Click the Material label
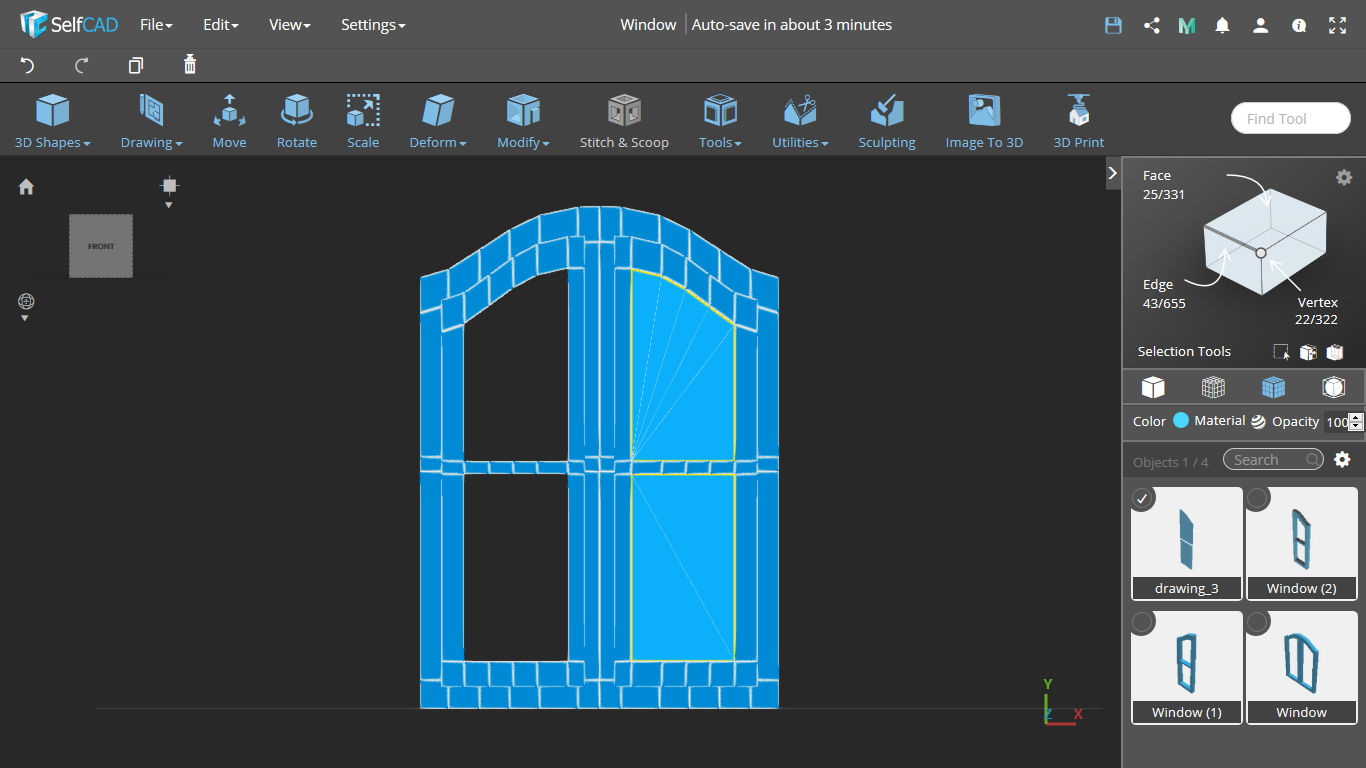Image resolution: width=1366 pixels, height=768 pixels. point(1219,421)
